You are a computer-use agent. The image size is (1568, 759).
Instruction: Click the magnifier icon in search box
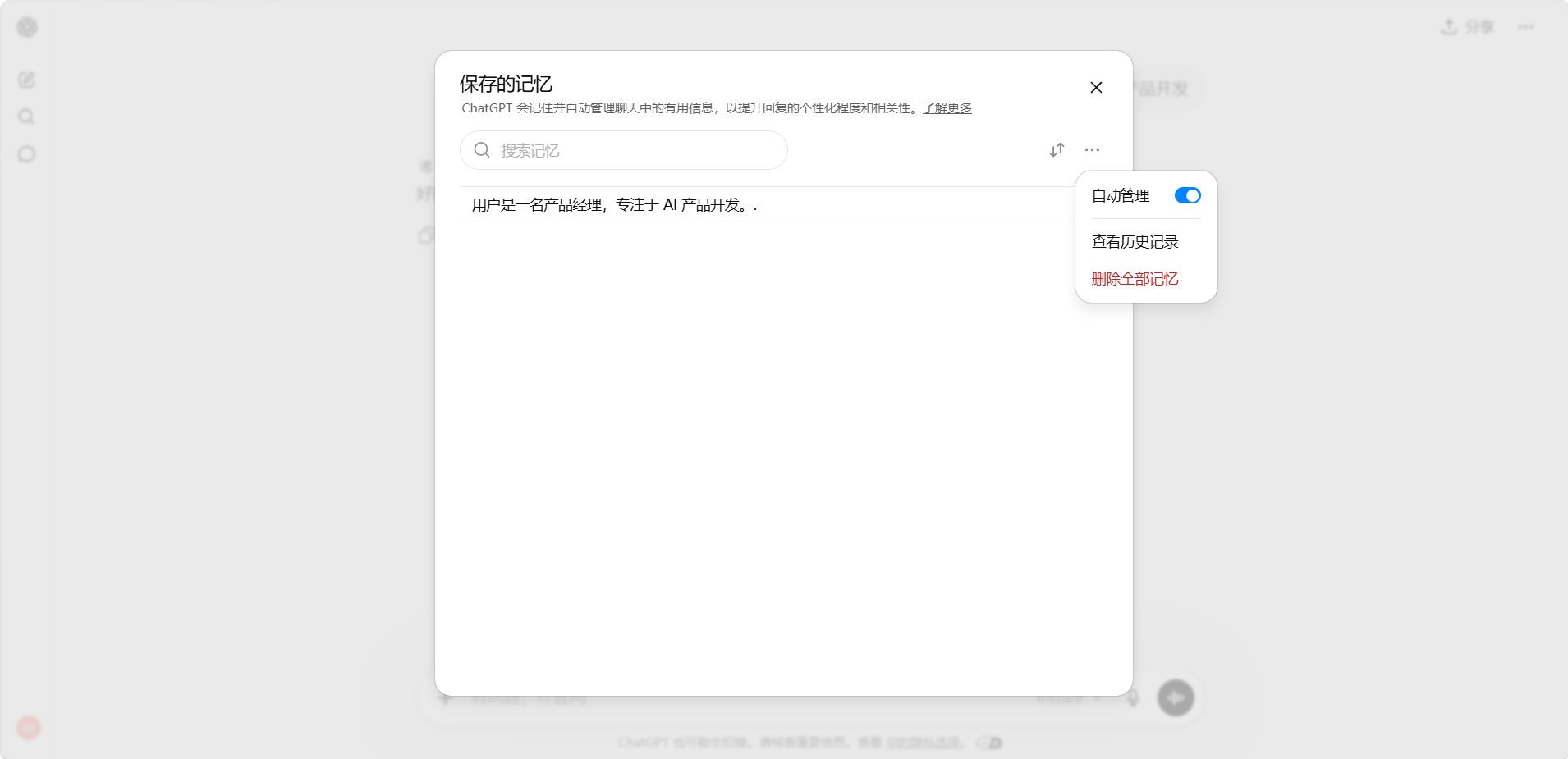482,150
